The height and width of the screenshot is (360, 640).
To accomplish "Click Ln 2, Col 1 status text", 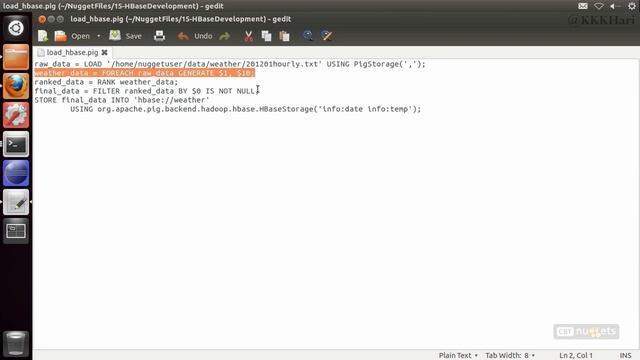I will (576, 355).
